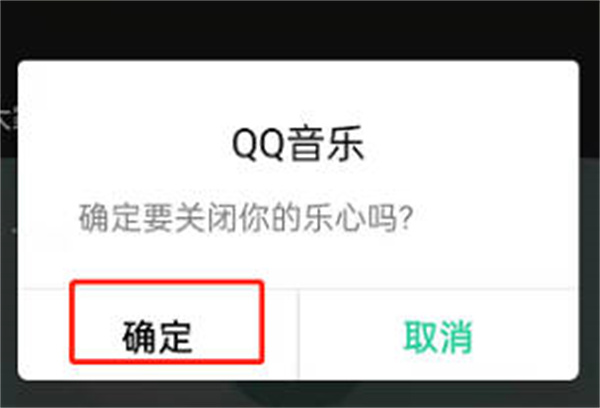Tap the "QQ" letters in the title
This screenshot has height=408, width=600.
259,145
